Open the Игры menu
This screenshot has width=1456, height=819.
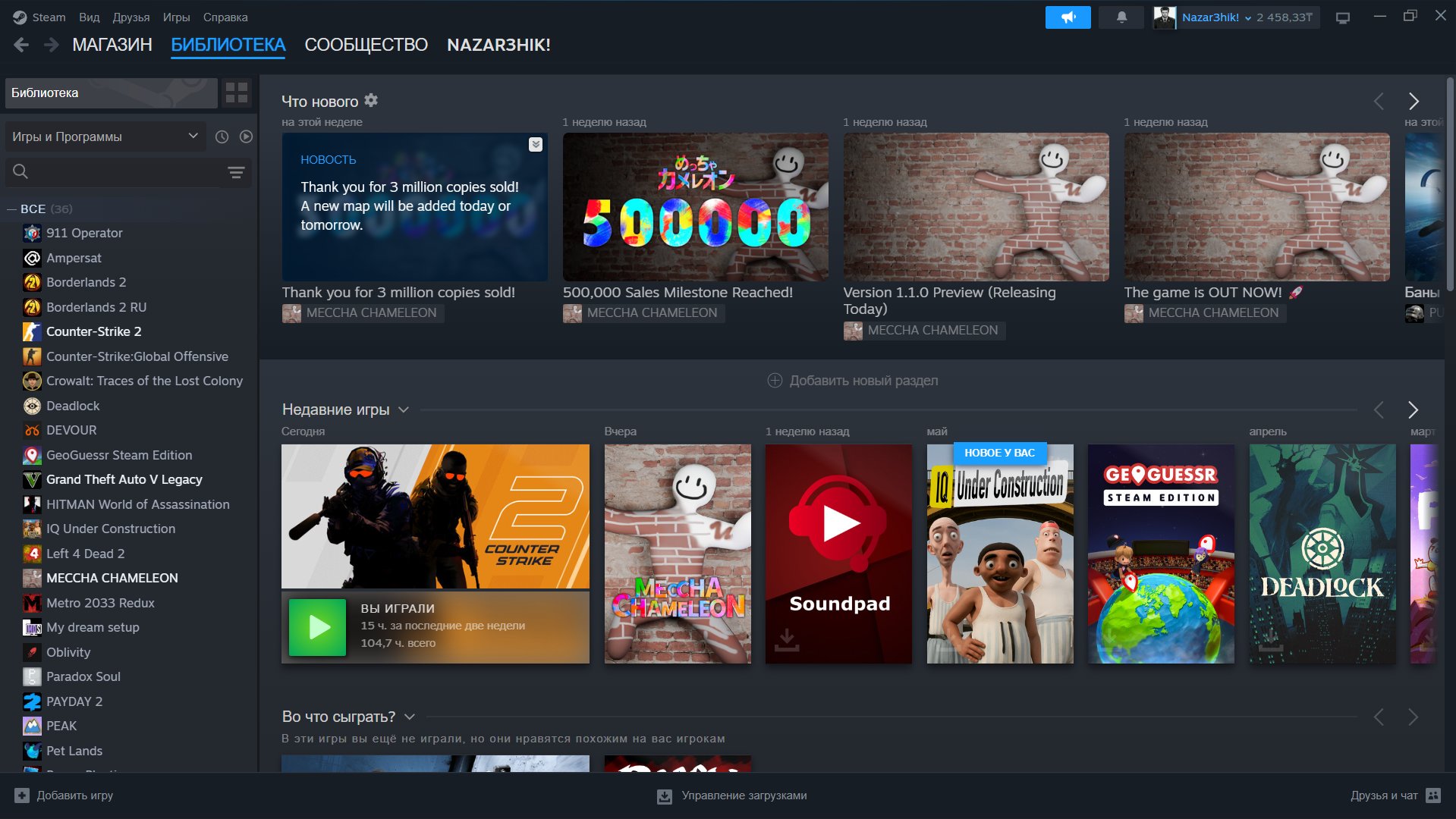[x=177, y=17]
